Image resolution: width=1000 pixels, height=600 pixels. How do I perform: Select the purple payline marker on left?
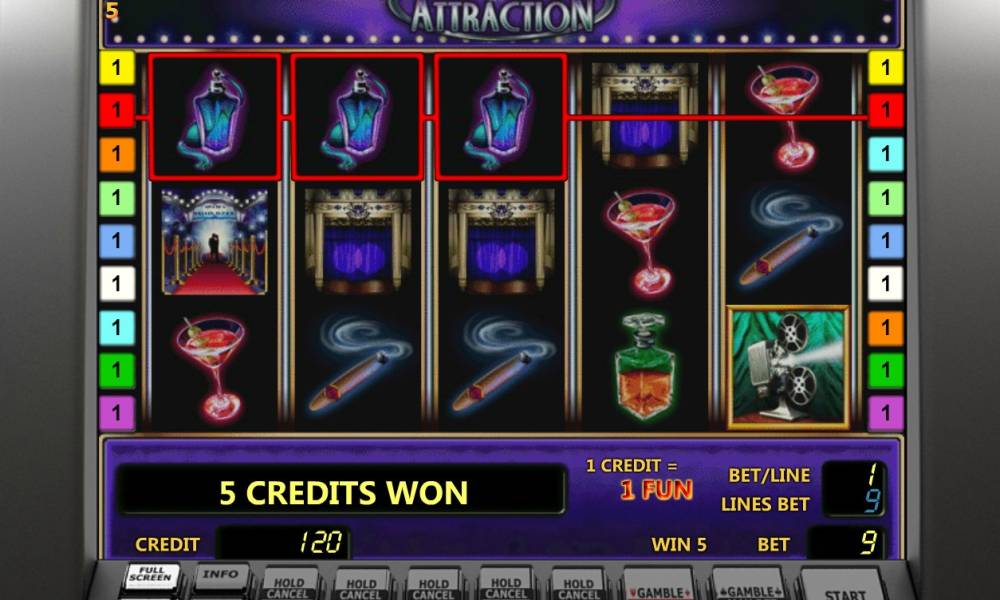tap(117, 413)
